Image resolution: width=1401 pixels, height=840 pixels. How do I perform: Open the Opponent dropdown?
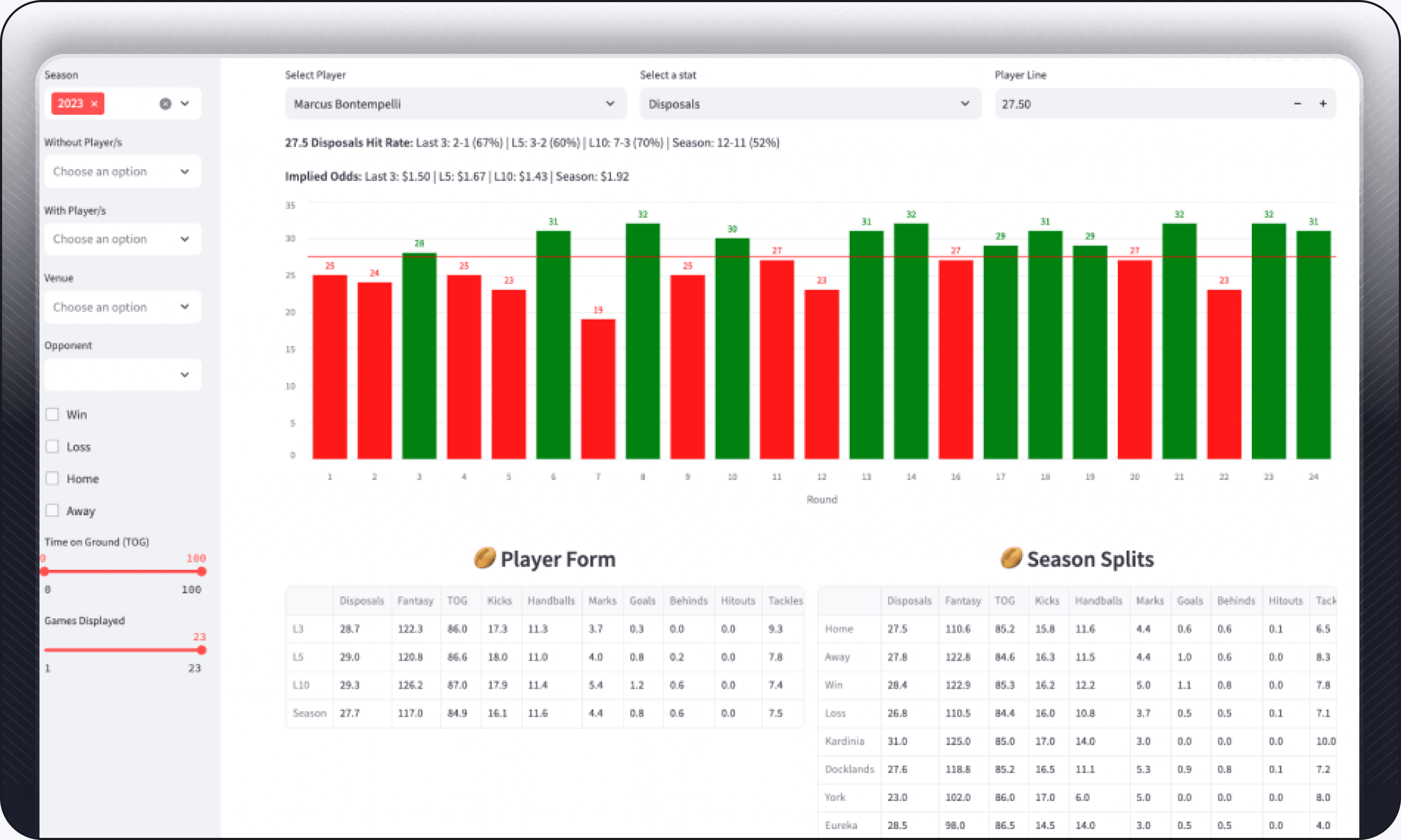122,375
